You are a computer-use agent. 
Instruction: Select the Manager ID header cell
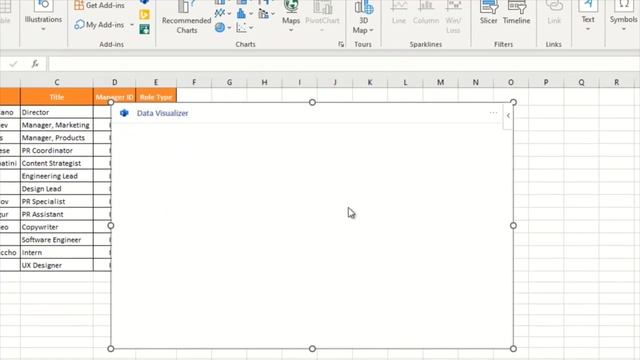pyautogui.click(x=114, y=97)
